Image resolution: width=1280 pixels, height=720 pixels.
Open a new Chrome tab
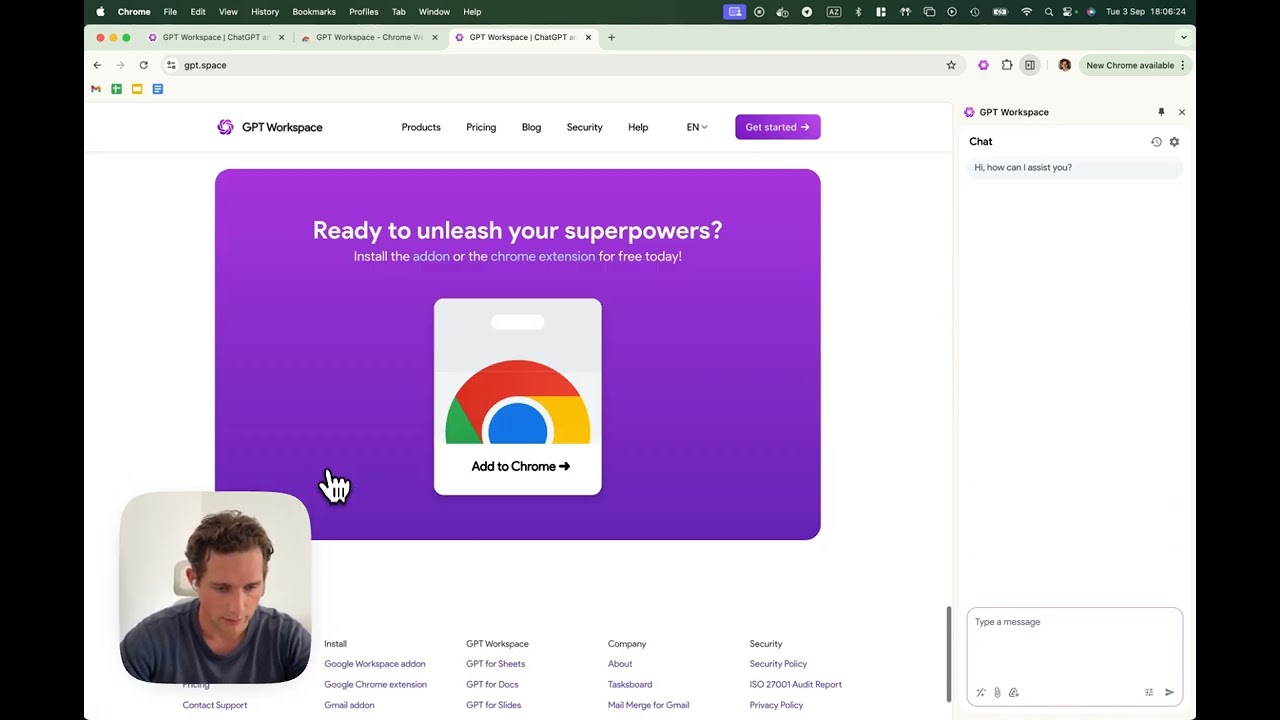click(x=611, y=37)
